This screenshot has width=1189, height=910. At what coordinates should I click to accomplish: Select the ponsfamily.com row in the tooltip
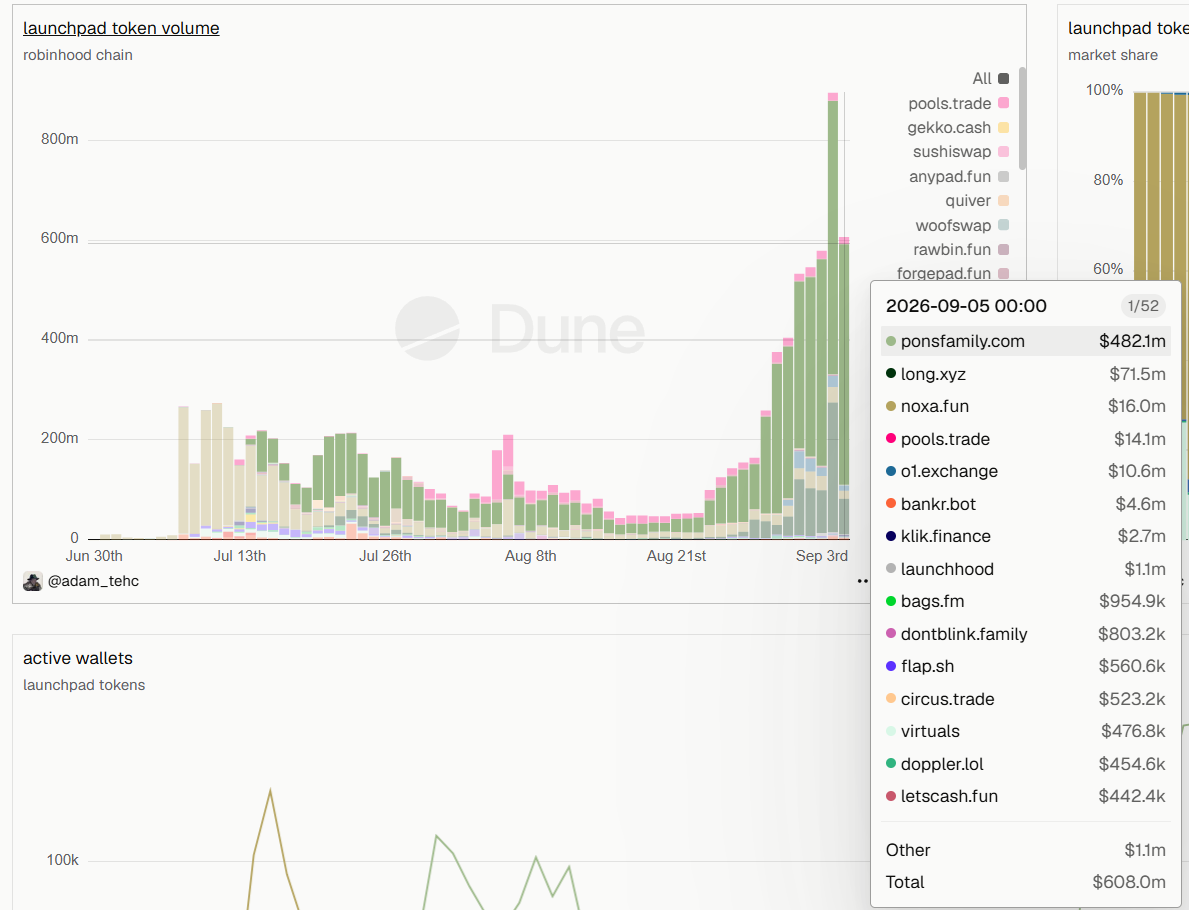(x=1026, y=341)
